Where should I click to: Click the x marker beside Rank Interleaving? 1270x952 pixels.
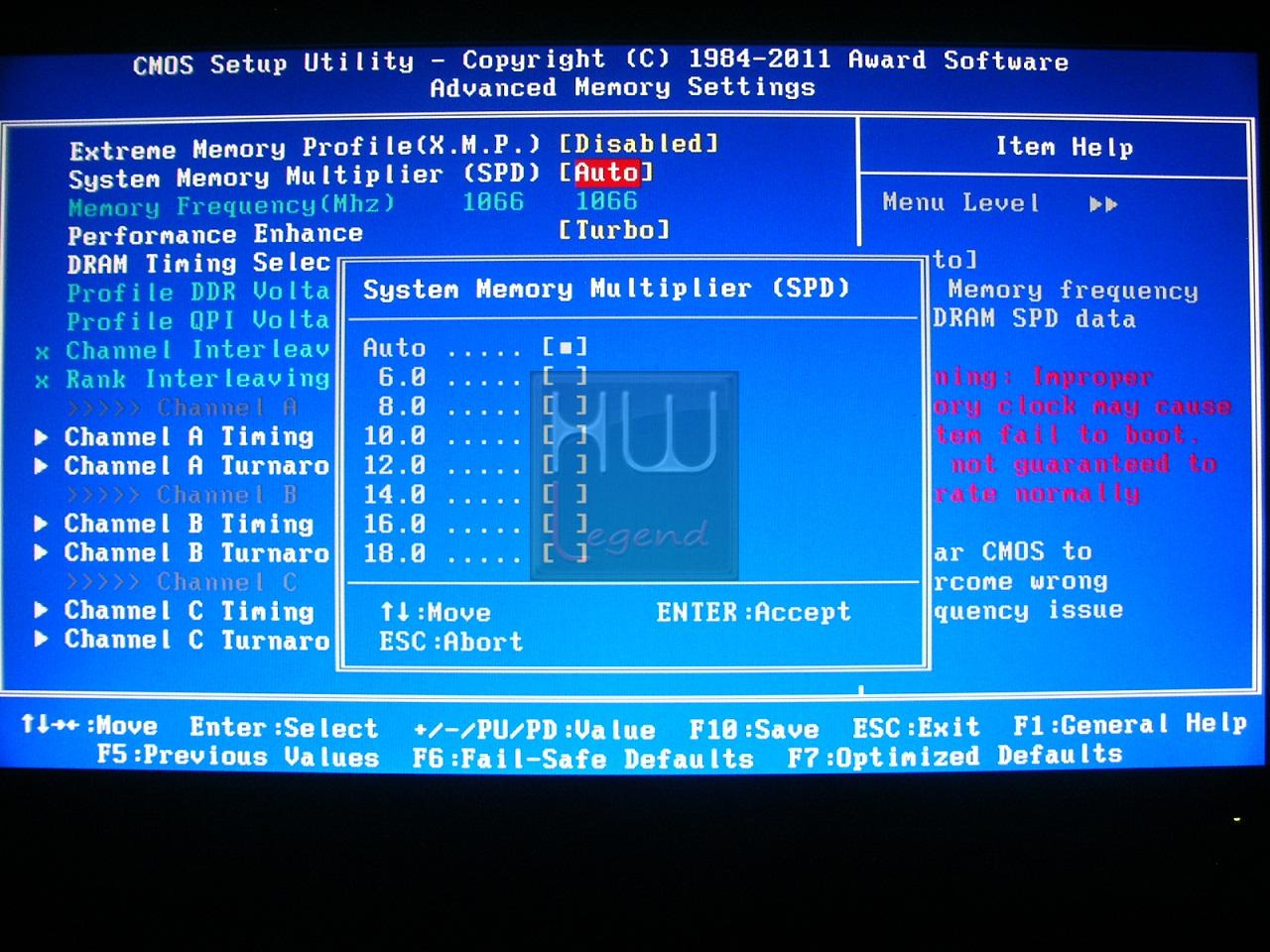click(x=42, y=381)
